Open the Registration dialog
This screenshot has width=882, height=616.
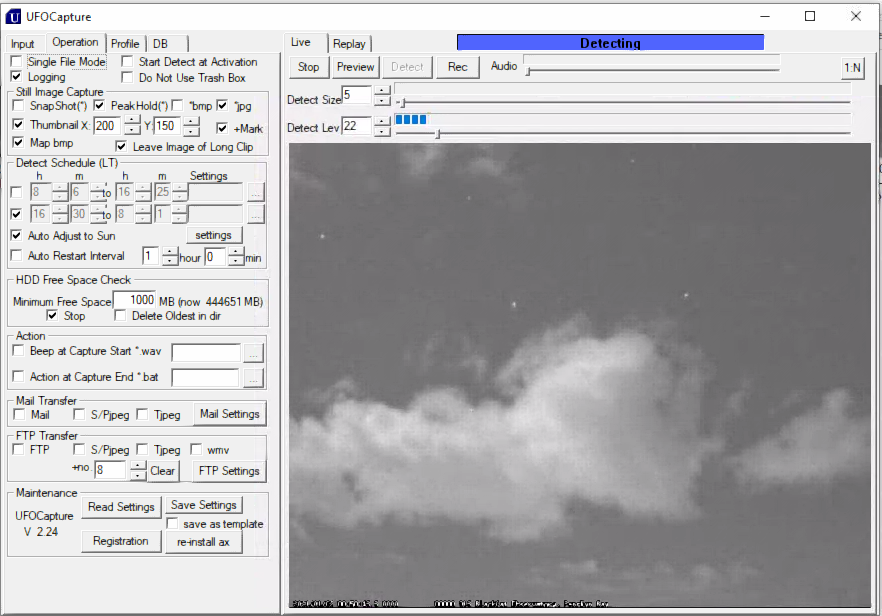121,541
